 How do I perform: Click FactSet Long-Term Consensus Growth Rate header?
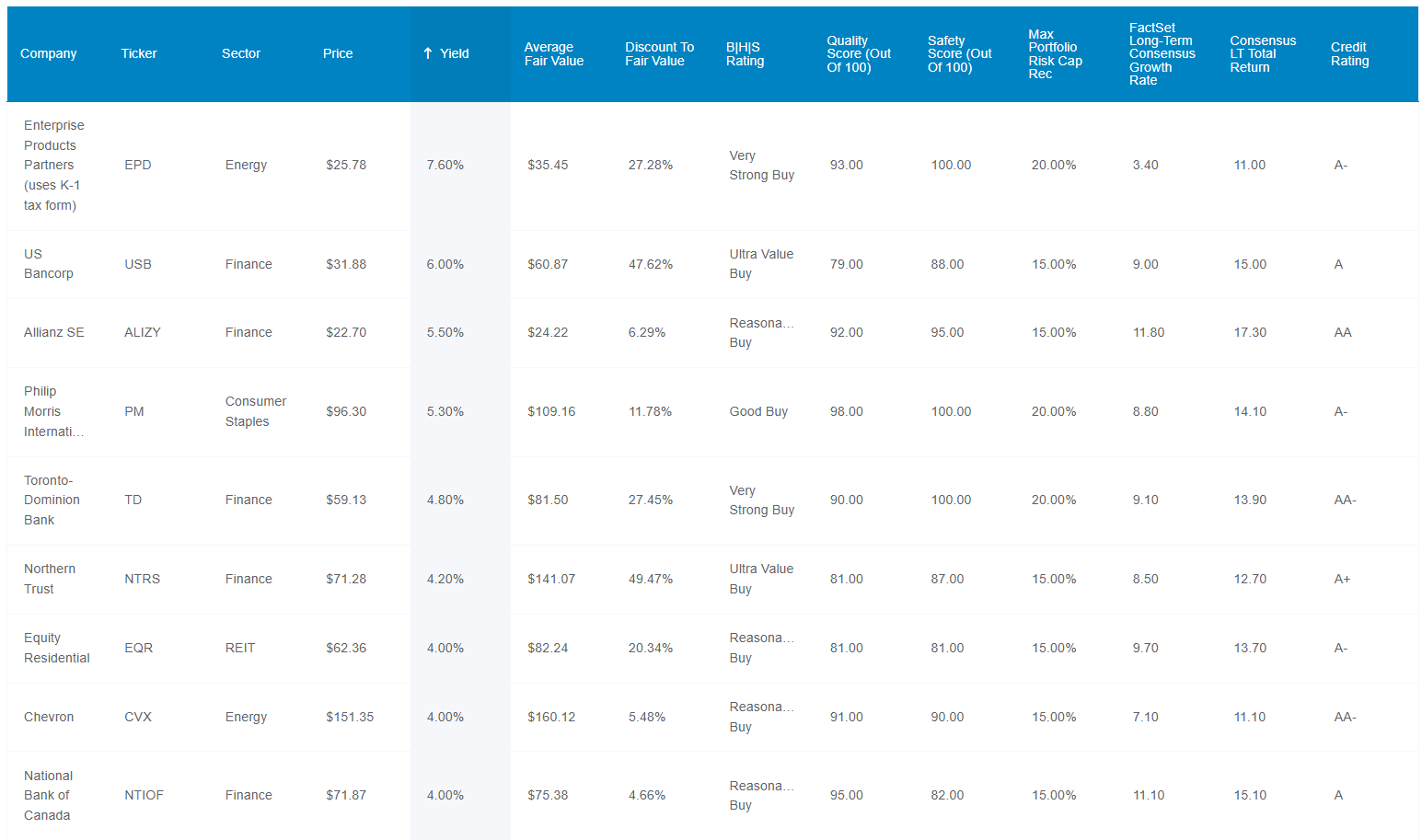point(1162,54)
